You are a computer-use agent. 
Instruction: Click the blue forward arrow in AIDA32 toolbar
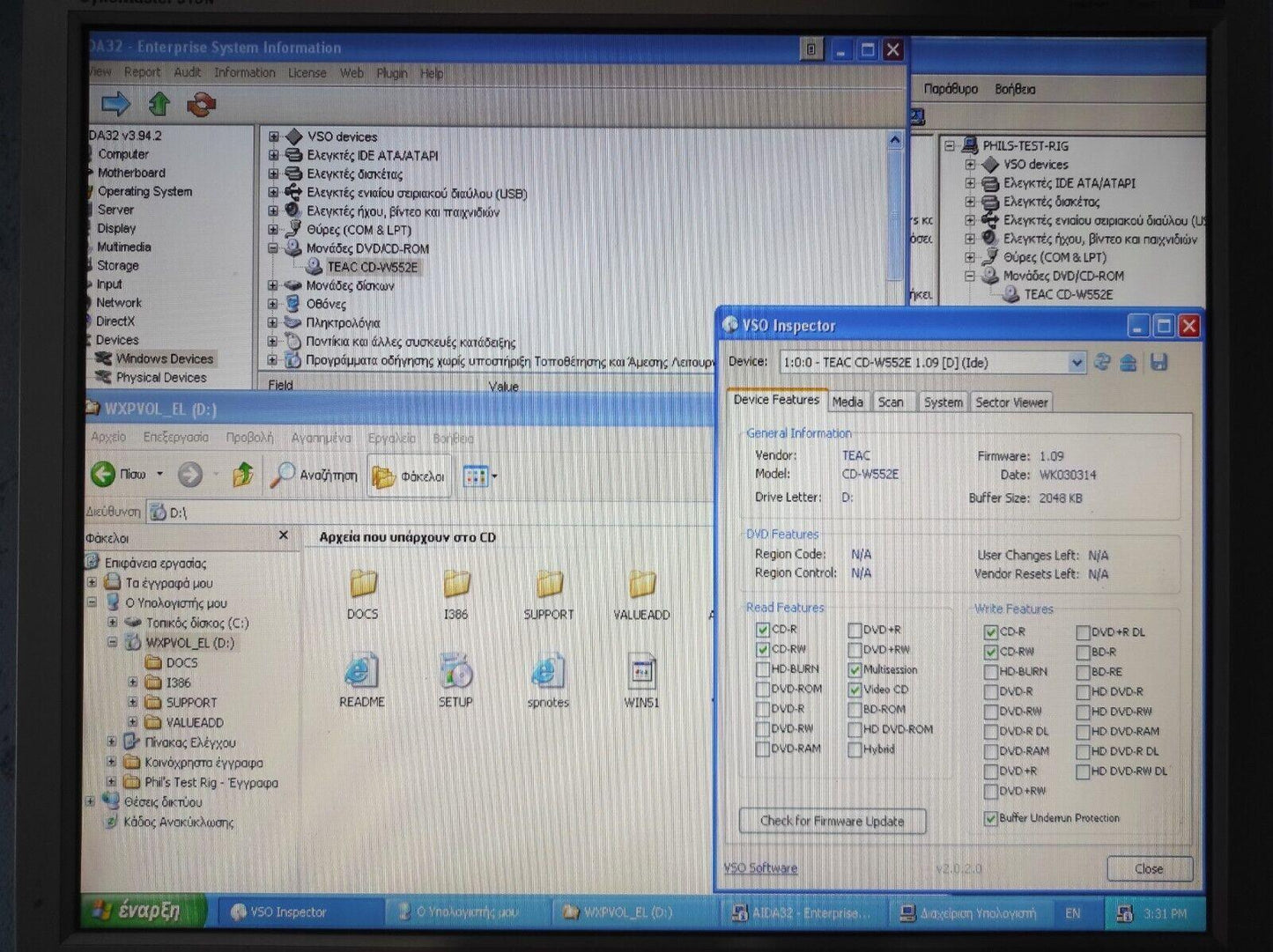click(115, 105)
